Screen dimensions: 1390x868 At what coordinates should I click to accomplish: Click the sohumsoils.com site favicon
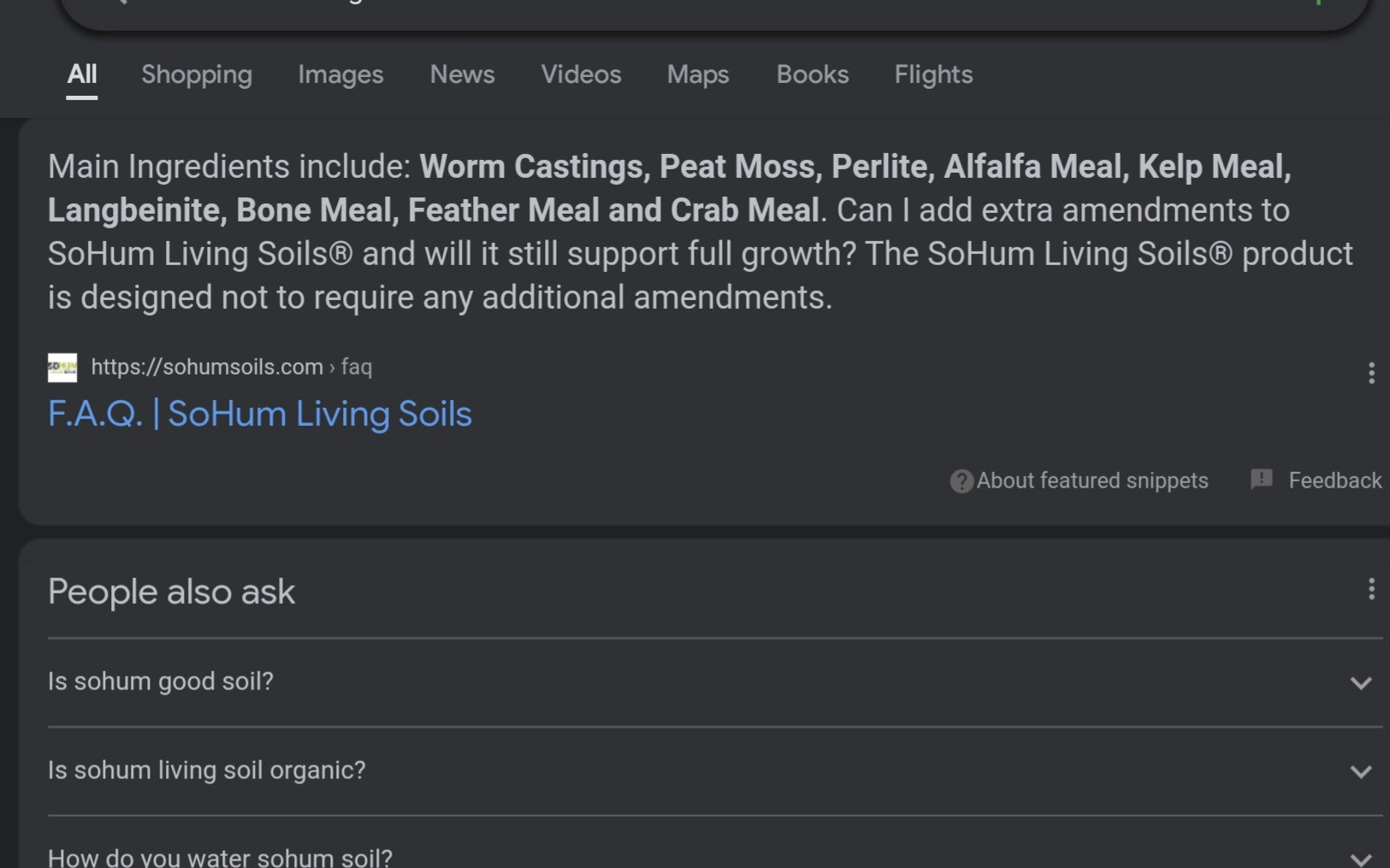62,368
